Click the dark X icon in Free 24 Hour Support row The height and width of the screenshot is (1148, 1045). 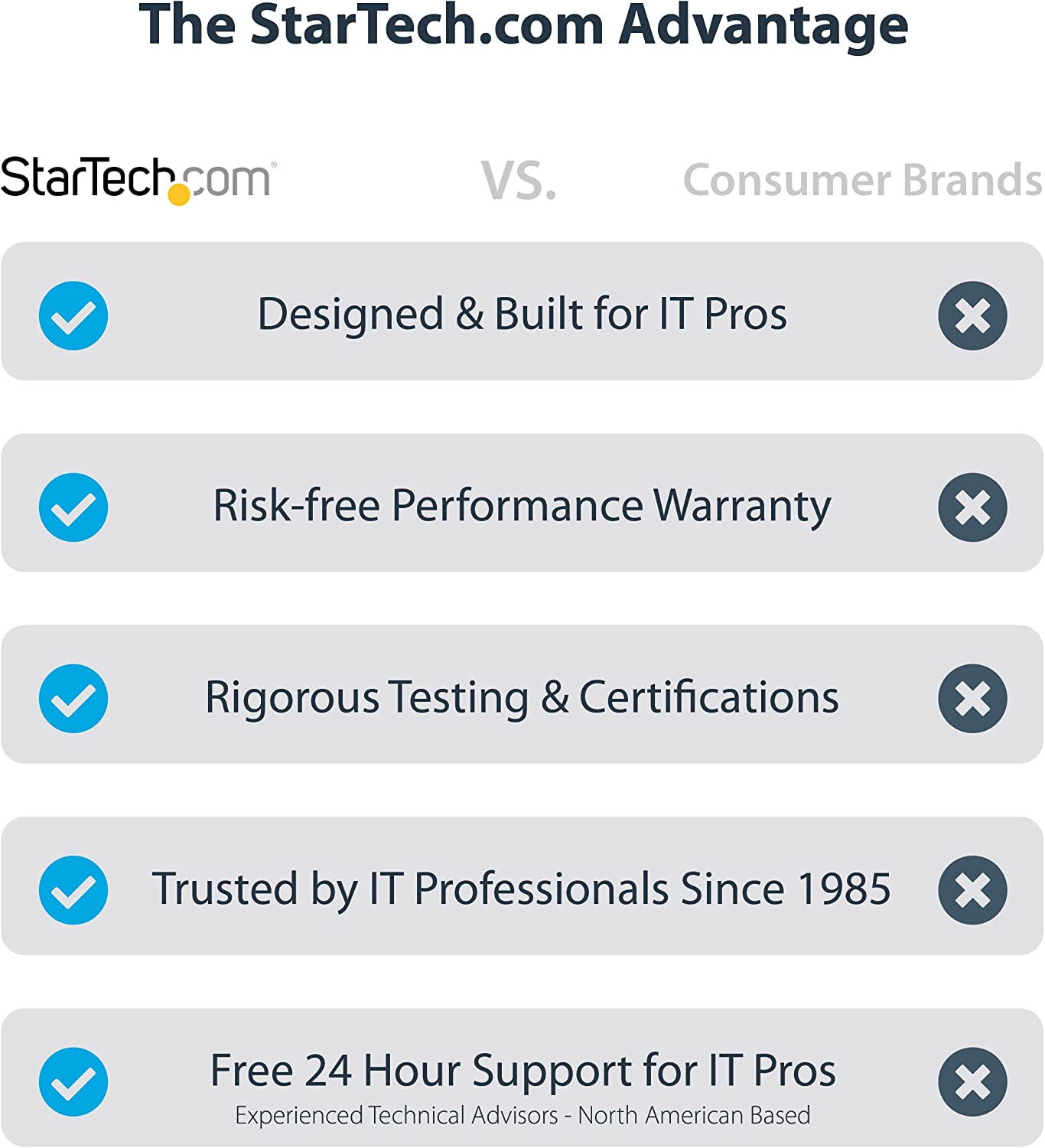(x=972, y=1081)
